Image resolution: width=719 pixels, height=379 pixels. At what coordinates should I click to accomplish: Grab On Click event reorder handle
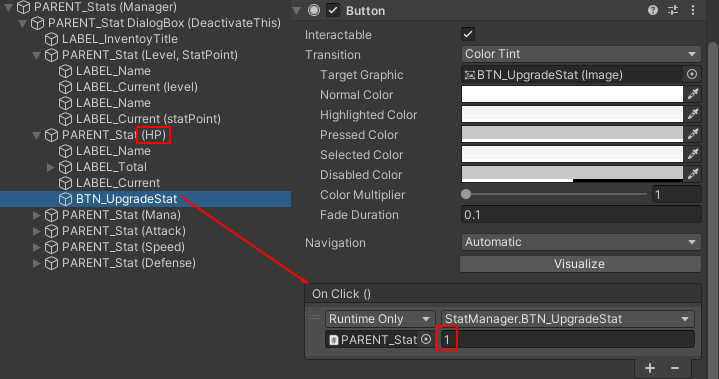coord(315,318)
